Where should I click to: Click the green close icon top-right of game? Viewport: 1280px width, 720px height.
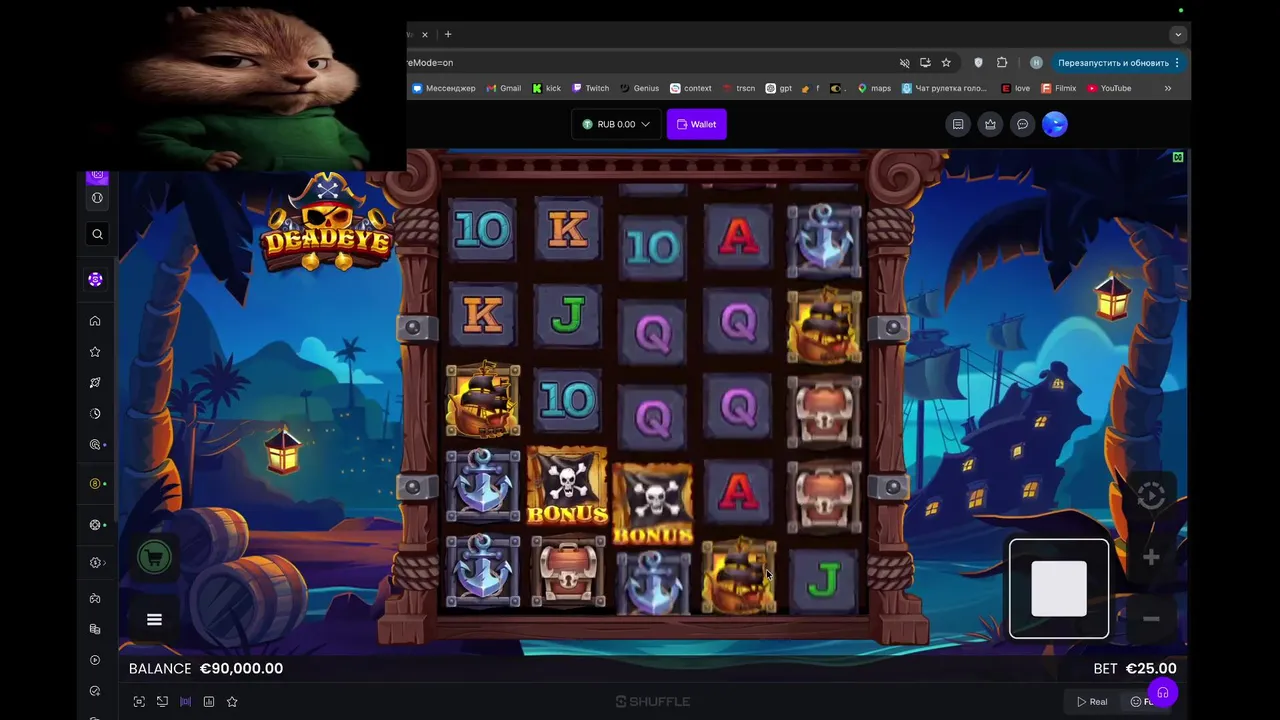pos(1178,157)
